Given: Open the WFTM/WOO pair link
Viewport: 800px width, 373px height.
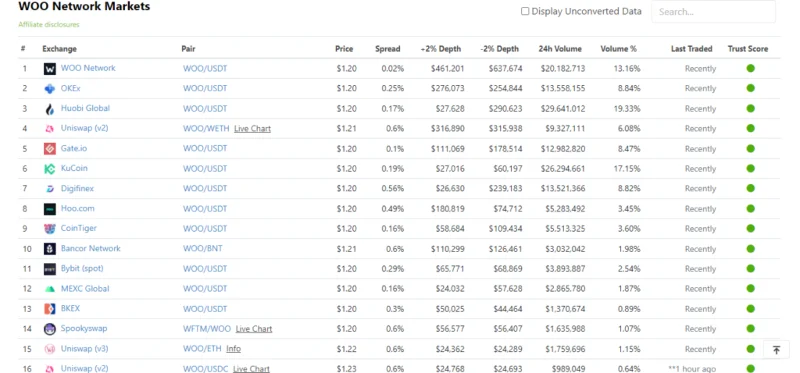Looking at the screenshot, I should pos(207,329).
